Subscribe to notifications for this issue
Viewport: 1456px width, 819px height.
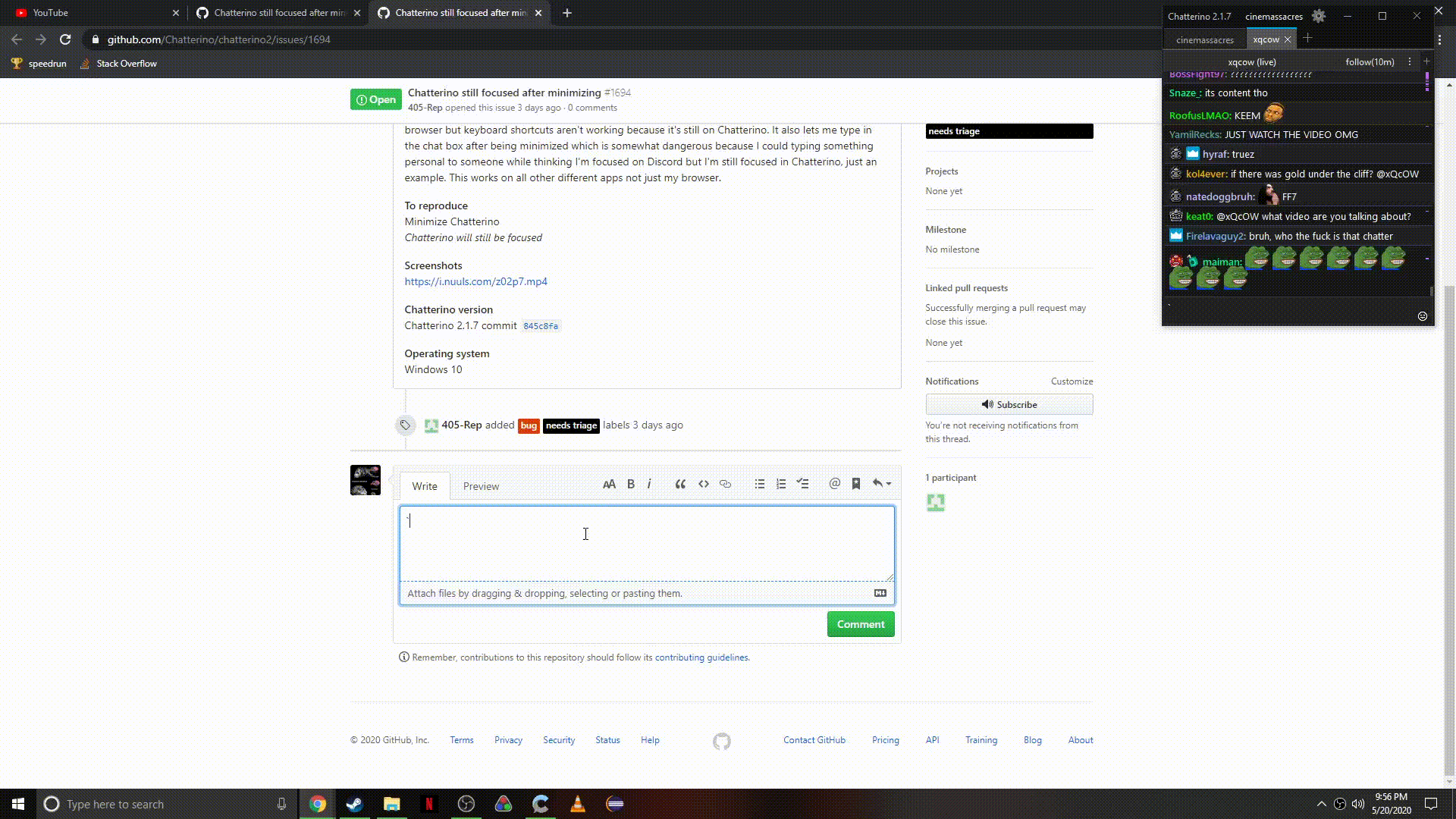click(1009, 404)
